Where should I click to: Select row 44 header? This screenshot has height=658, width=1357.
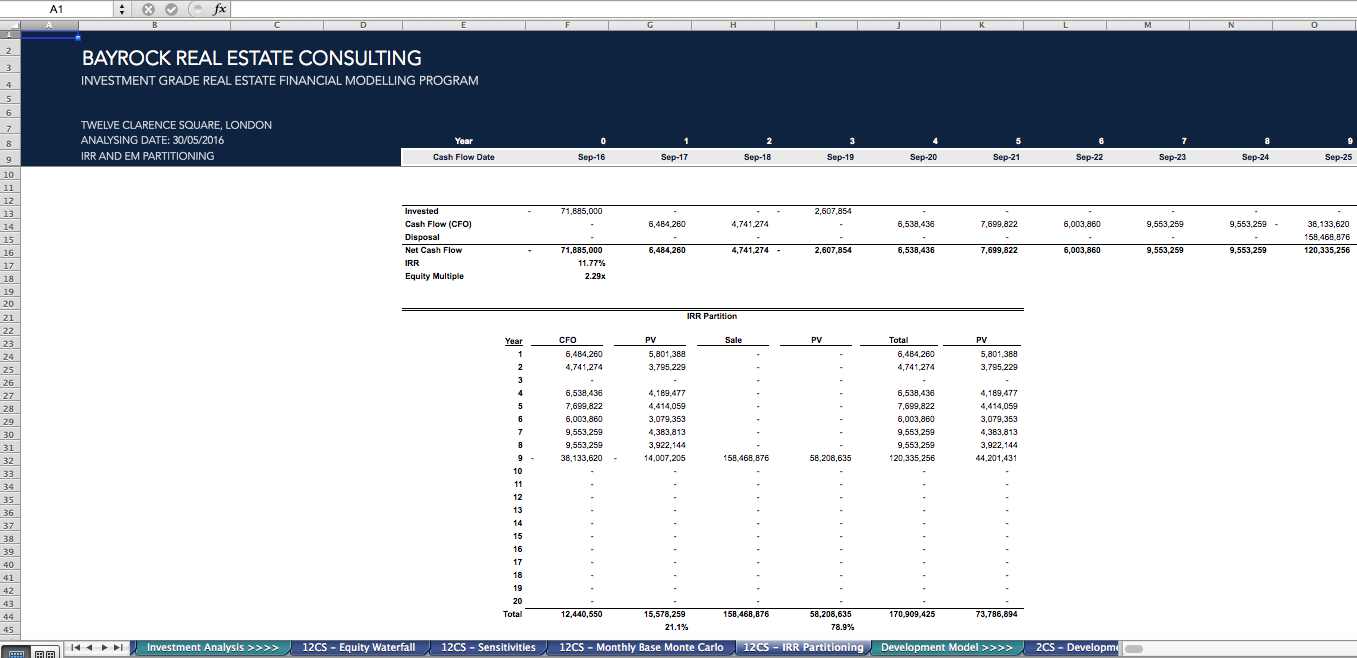click(x=9, y=617)
